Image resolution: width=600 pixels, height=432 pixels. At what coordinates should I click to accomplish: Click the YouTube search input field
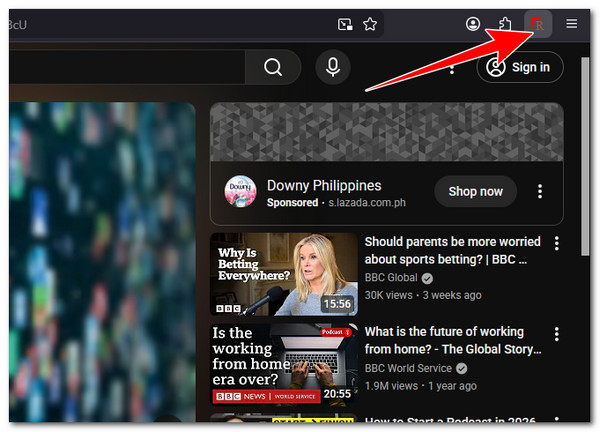pyautogui.click(x=126, y=67)
